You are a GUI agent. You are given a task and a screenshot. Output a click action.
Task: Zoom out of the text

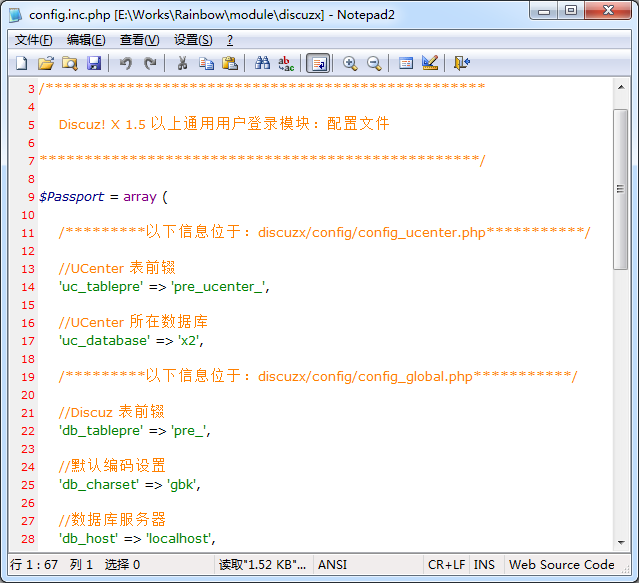[374, 63]
